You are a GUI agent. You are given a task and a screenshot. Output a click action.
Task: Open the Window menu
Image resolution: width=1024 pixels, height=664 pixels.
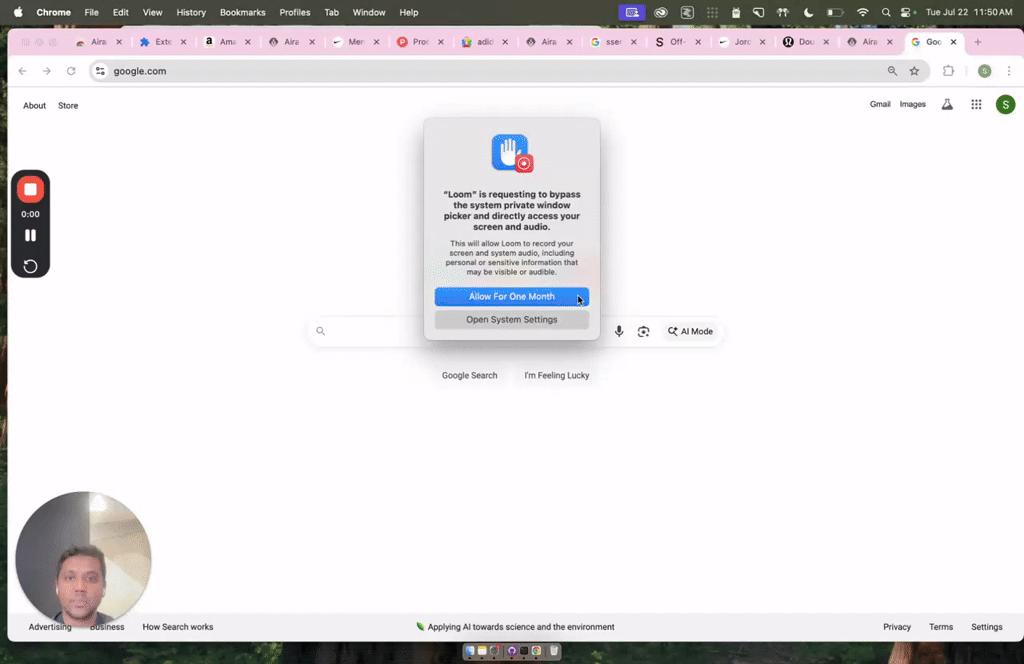click(x=369, y=12)
